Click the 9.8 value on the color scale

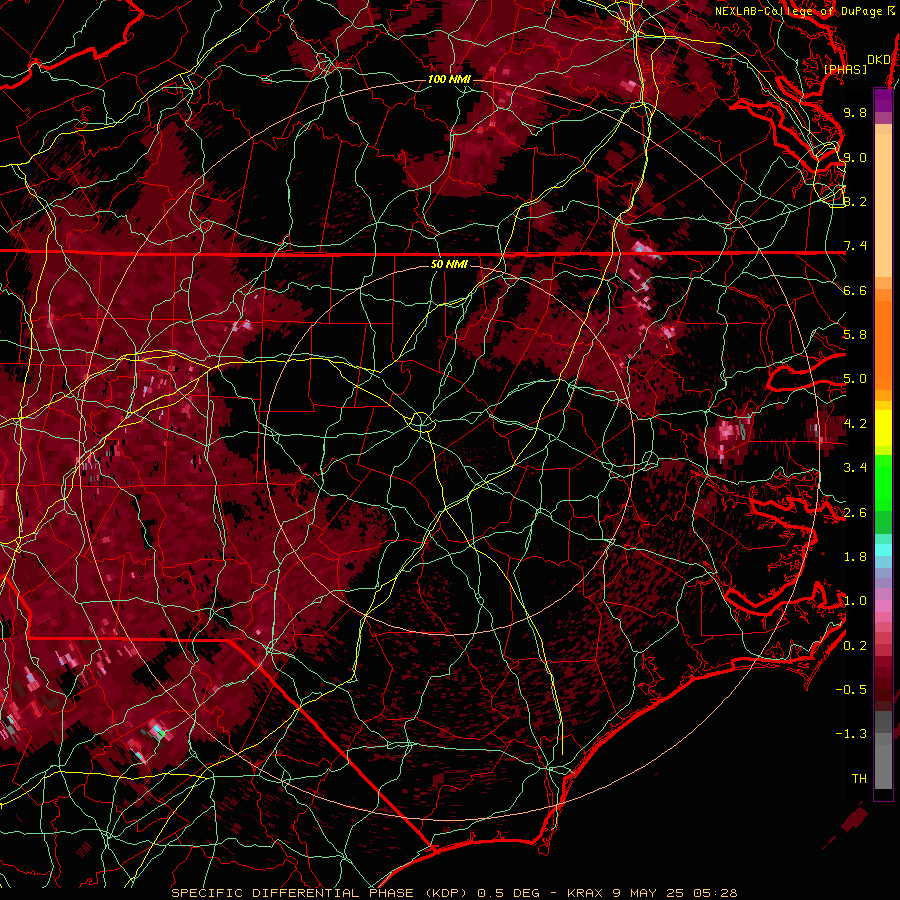click(x=855, y=112)
